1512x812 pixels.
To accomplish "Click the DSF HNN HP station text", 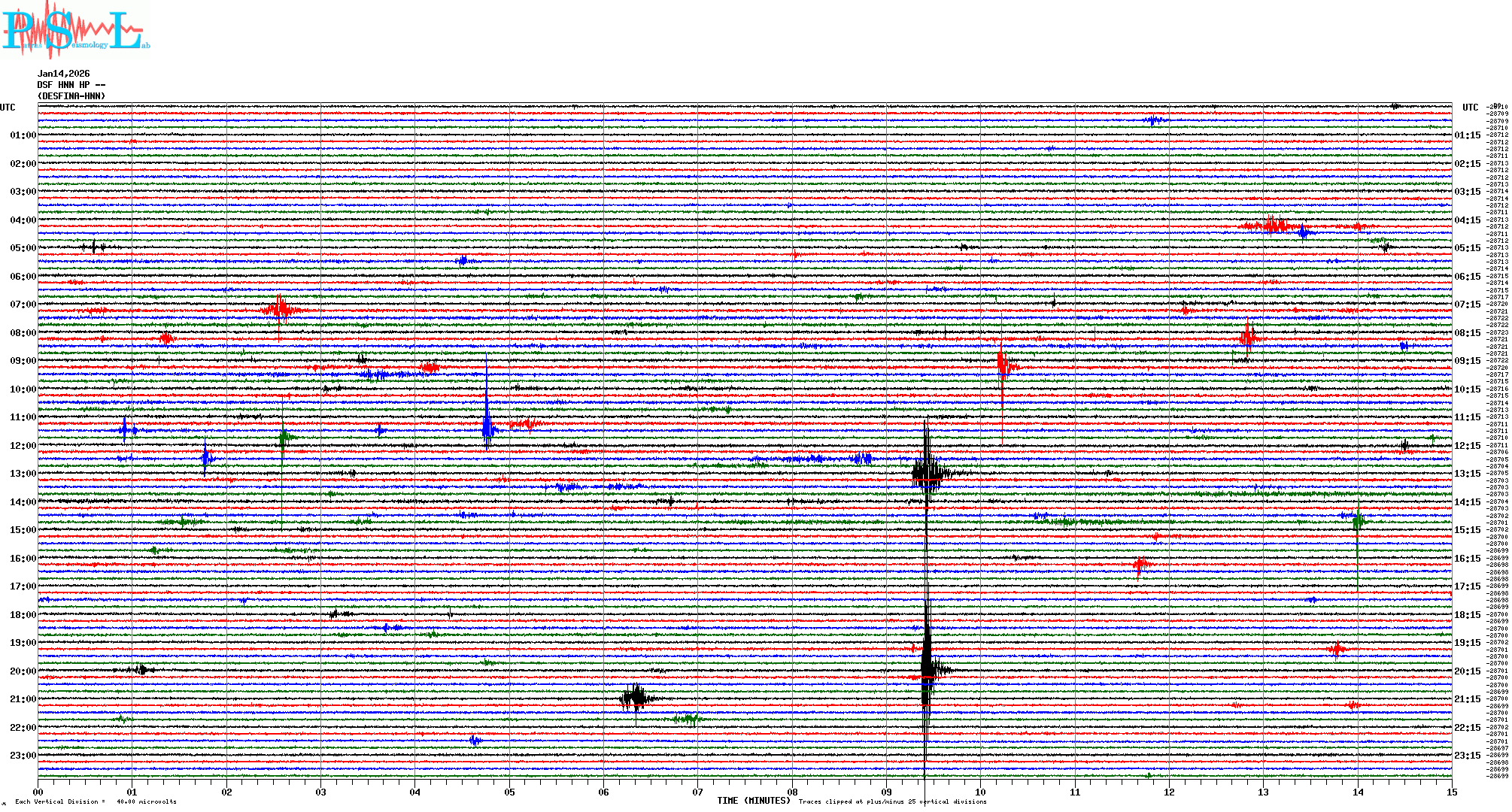I will [x=71, y=85].
